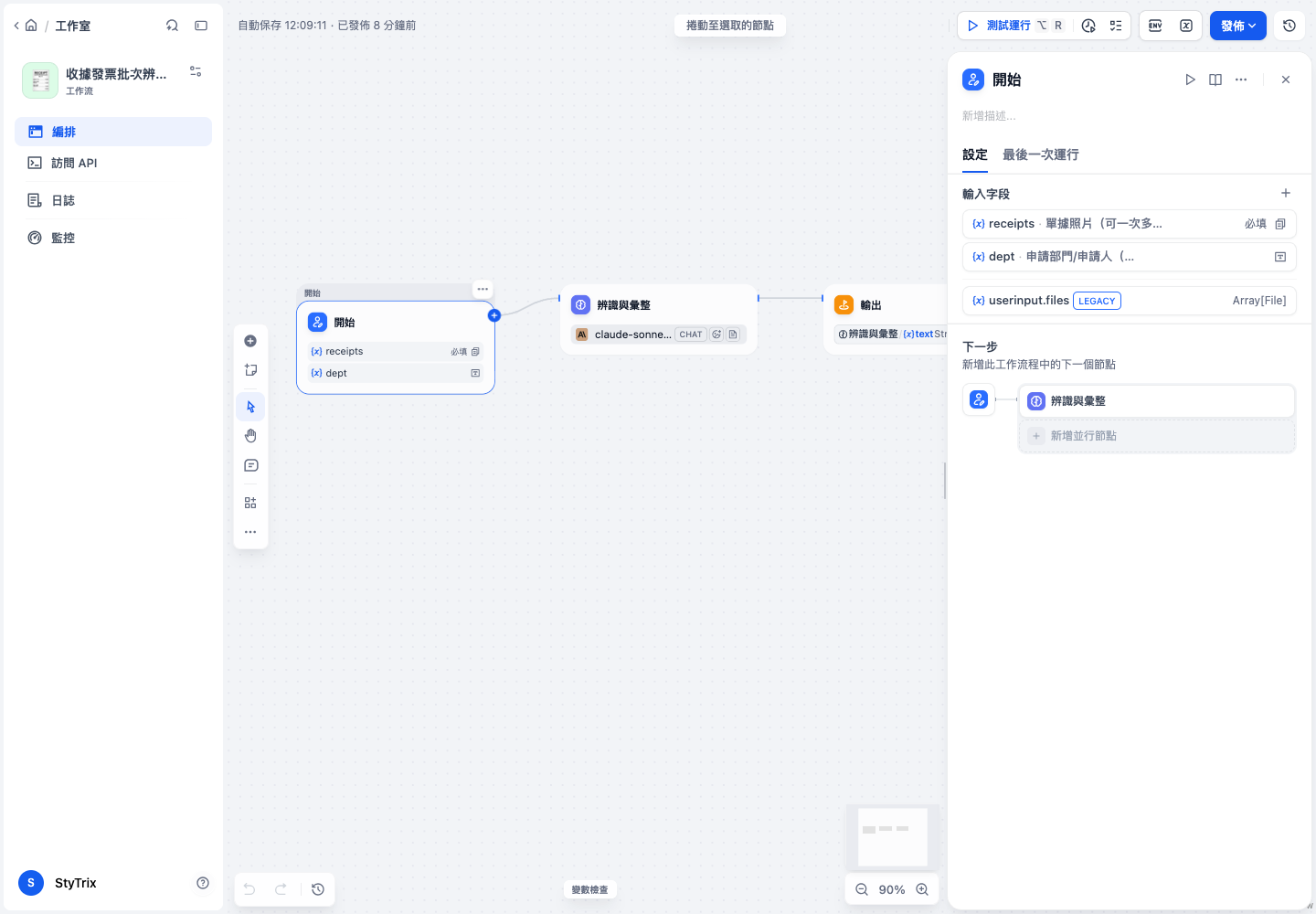Screen dimensions: 1316x914
Task: Click the canvas minimap thumbnail
Action: pos(893,836)
